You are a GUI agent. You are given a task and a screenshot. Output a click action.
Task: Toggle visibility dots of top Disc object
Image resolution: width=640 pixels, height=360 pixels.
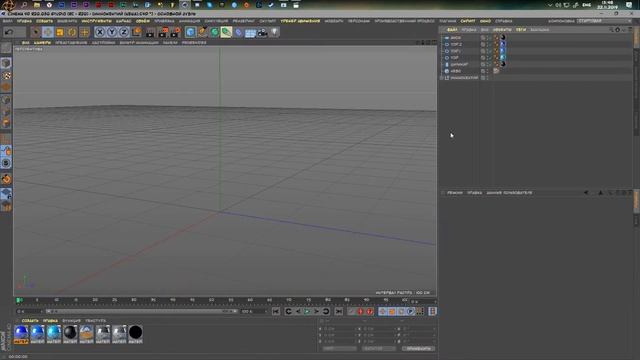488,38
